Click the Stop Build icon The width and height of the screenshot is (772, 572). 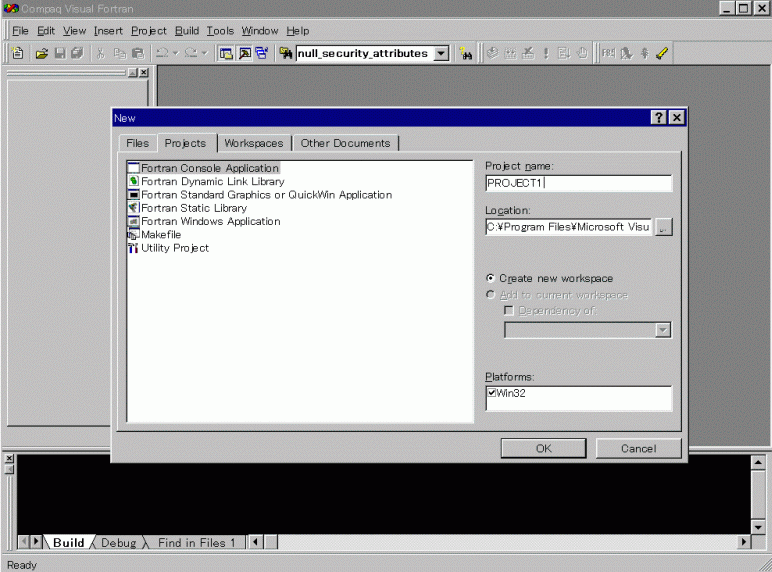point(528,53)
